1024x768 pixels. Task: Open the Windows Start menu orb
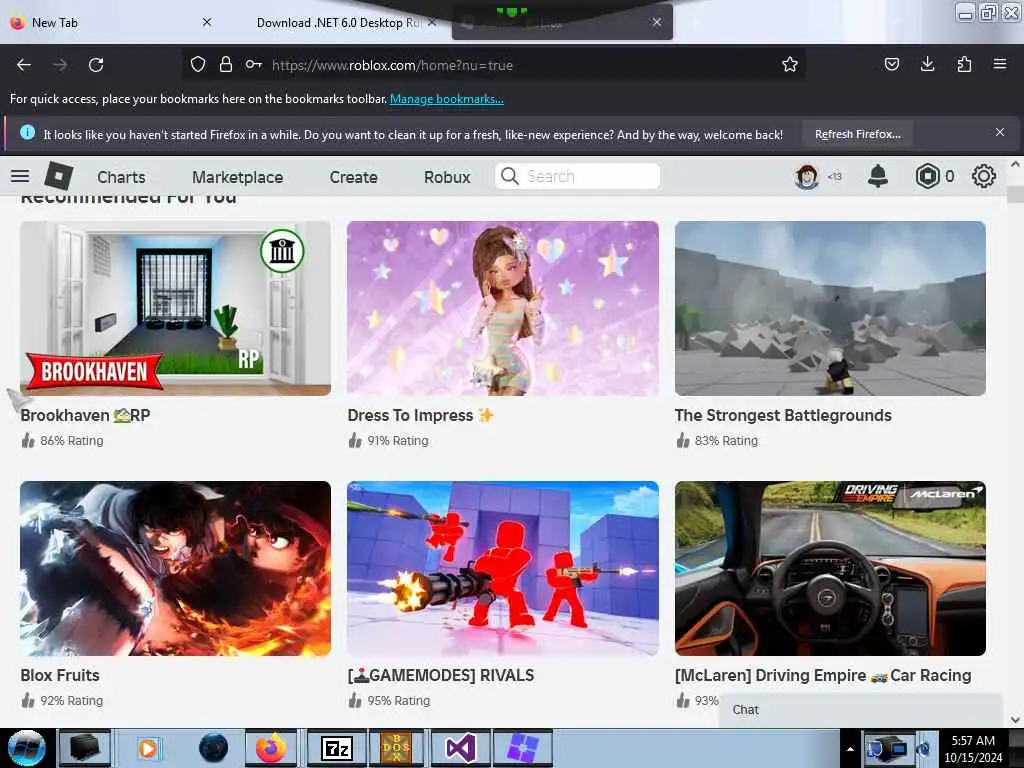[26, 748]
